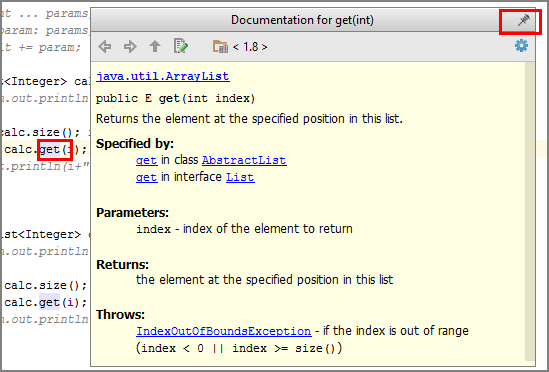The height and width of the screenshot is (372, 549).
Task: Click the highlighted get in calc.get(i) code
Action: coord(49,150)
